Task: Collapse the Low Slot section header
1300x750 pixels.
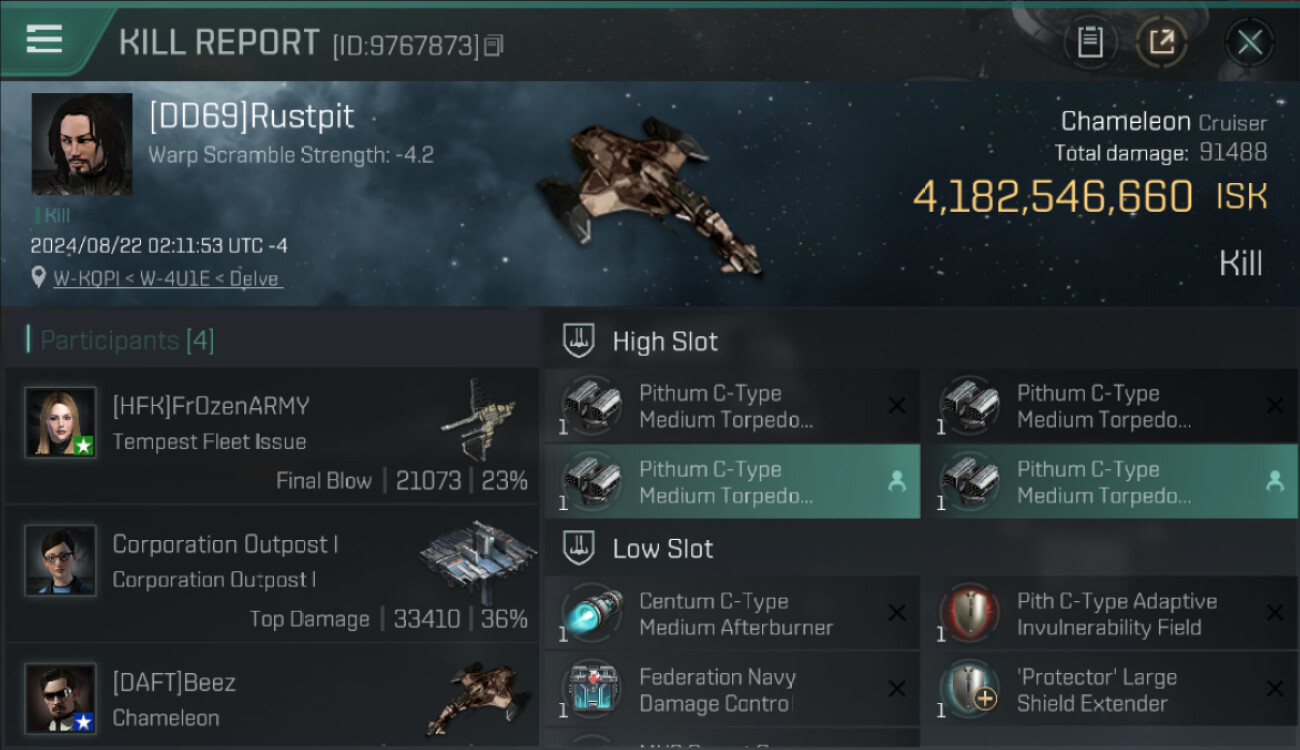Action: [x=663, y=549]
